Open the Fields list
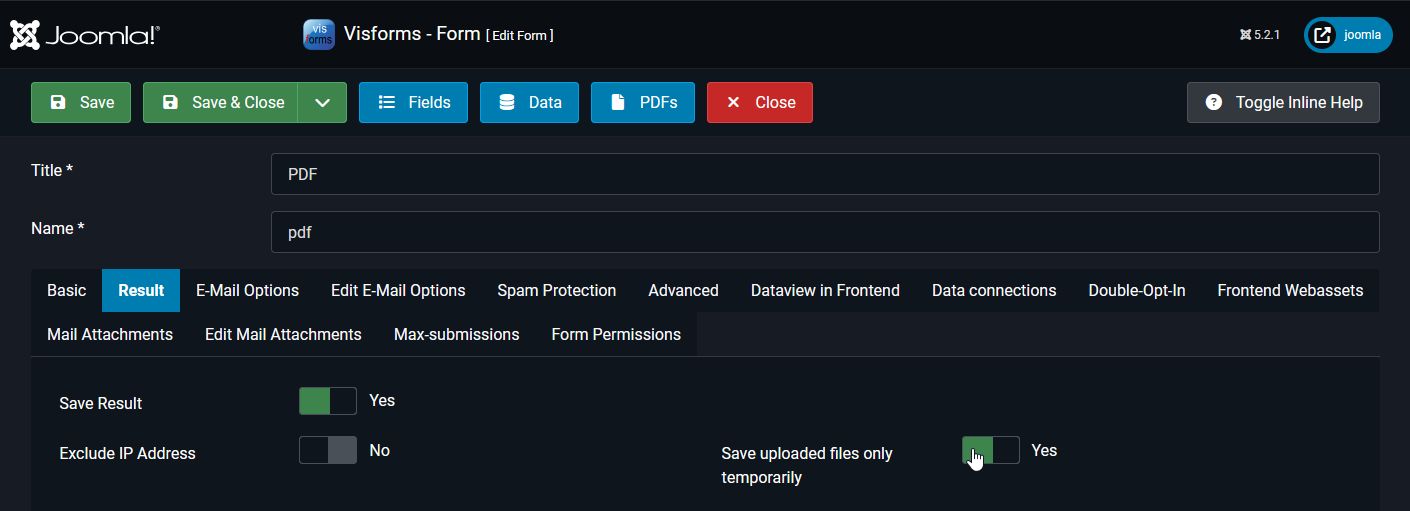The width and height of the screenshot is (1410, 511). [413, 102]
